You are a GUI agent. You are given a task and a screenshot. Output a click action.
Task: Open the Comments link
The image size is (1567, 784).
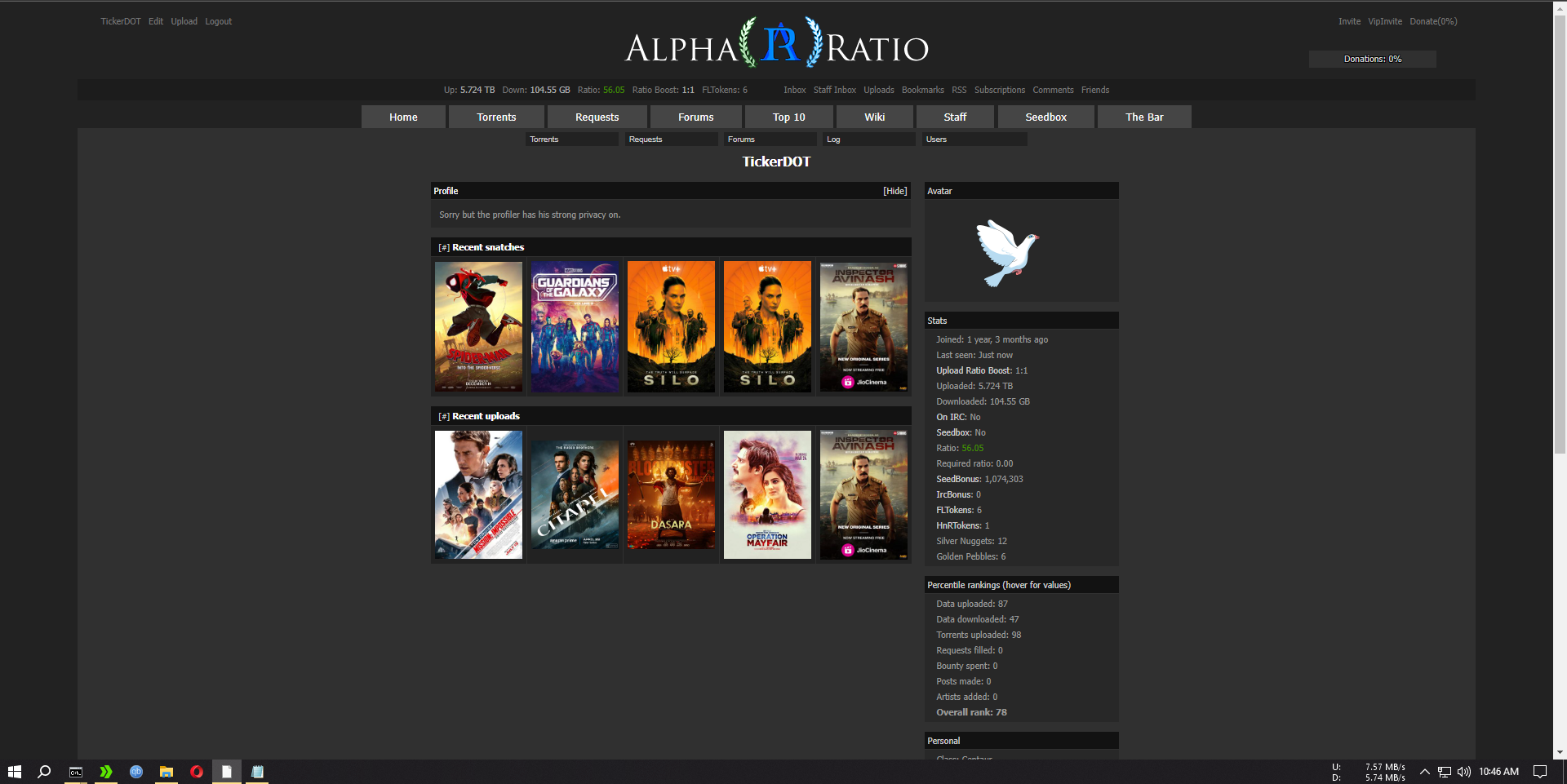pos(1053,90)
